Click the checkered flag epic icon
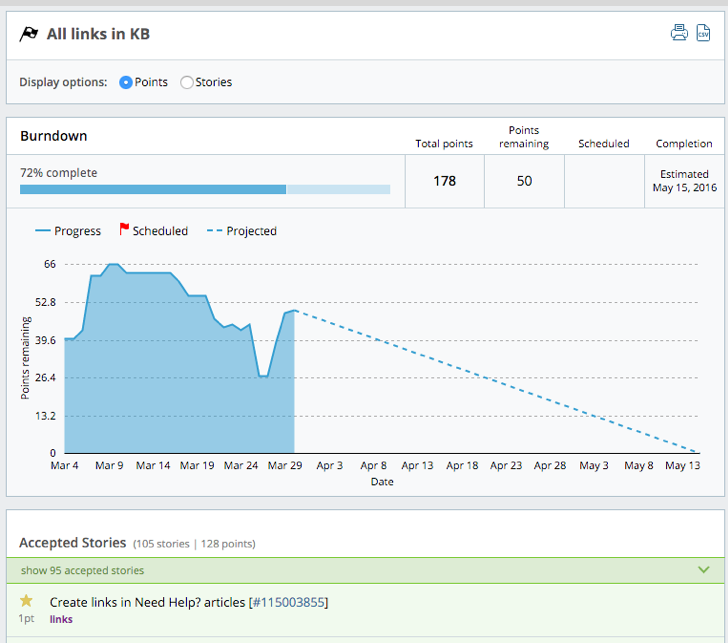The image size is (728, 643). click(29, 34)
